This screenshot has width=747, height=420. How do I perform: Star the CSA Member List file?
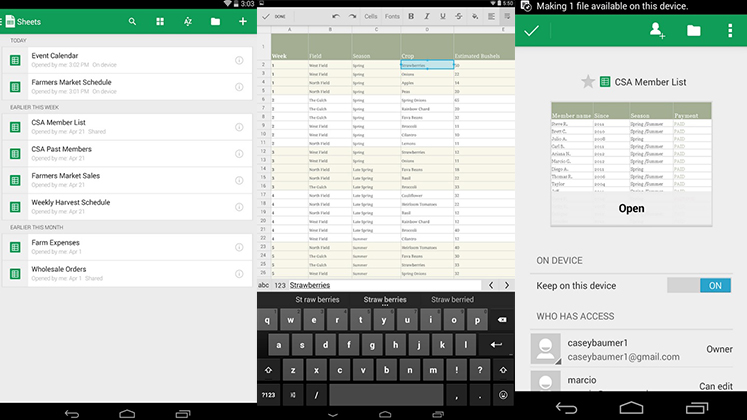[x=588, y=82]
